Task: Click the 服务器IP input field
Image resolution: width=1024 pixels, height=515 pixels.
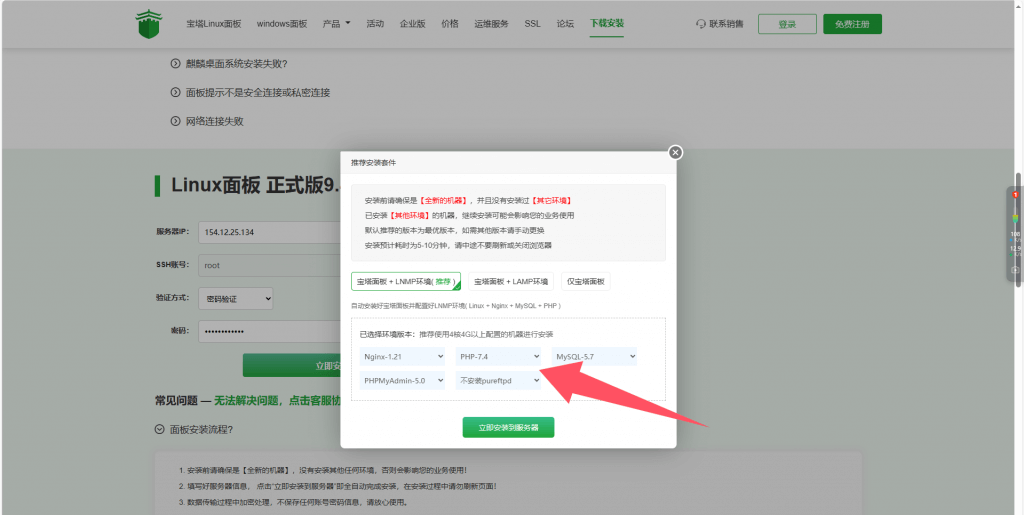Action: 270,232
